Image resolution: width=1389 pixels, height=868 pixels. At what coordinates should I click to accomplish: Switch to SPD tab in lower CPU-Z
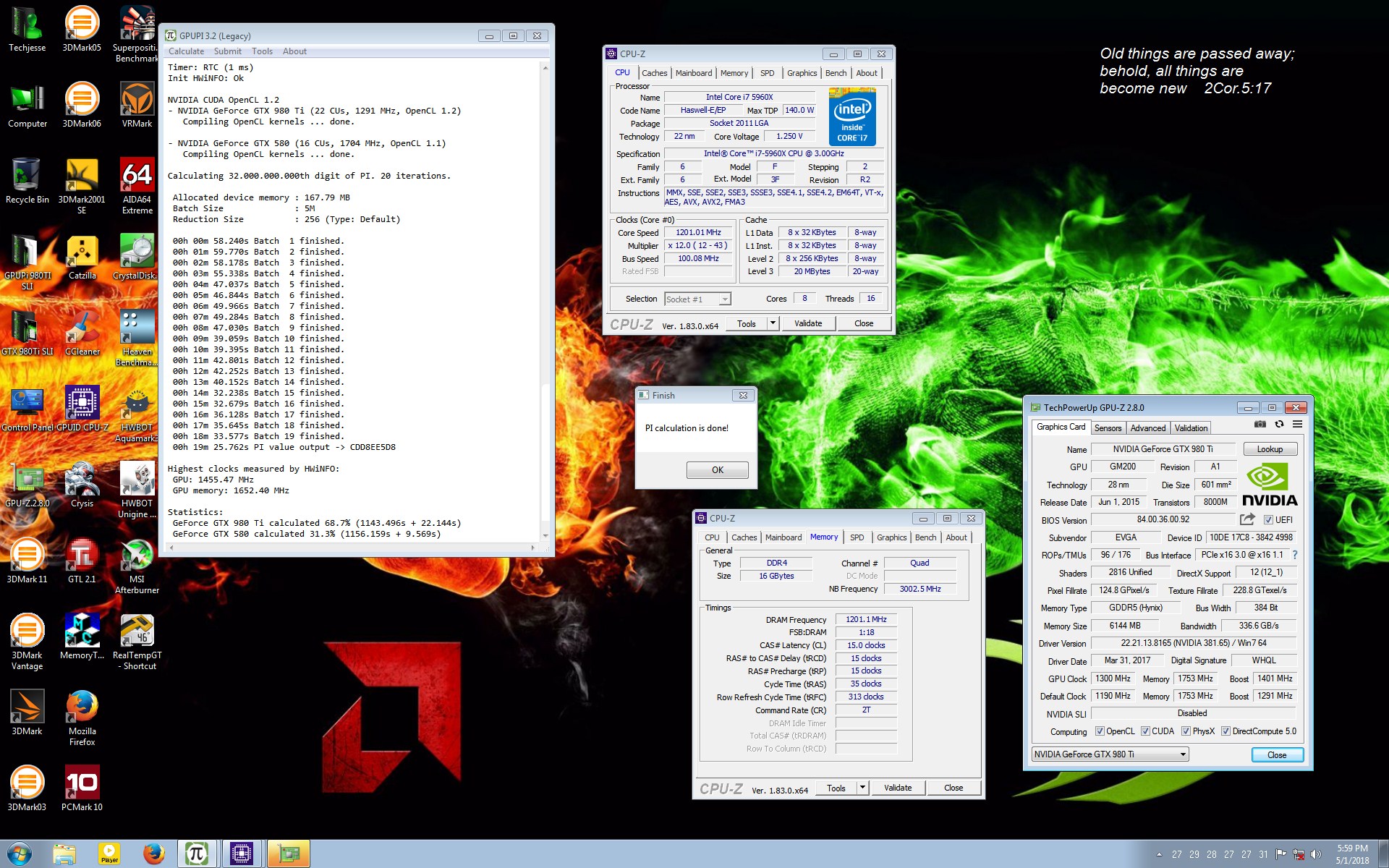click(x=857, y=537)
